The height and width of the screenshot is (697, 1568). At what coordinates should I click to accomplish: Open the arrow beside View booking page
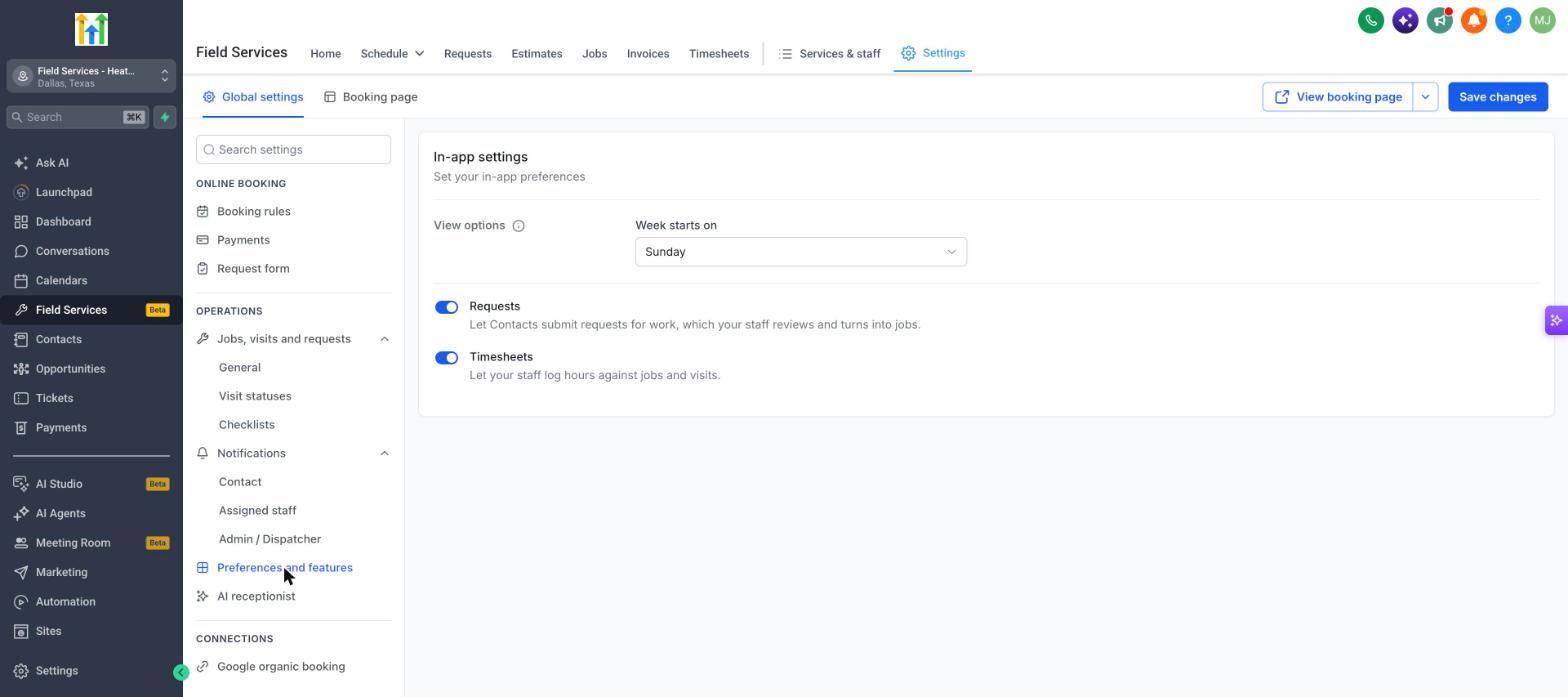point(1425,97)
